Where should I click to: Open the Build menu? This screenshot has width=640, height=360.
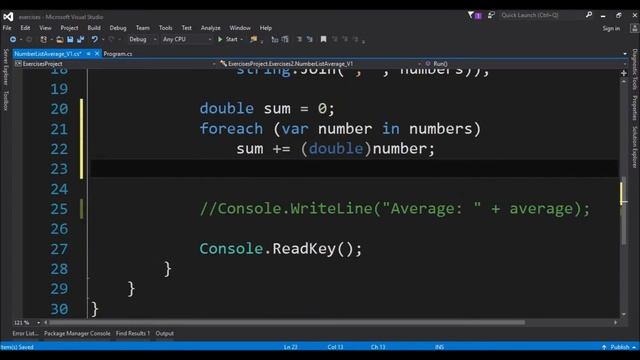94,28
